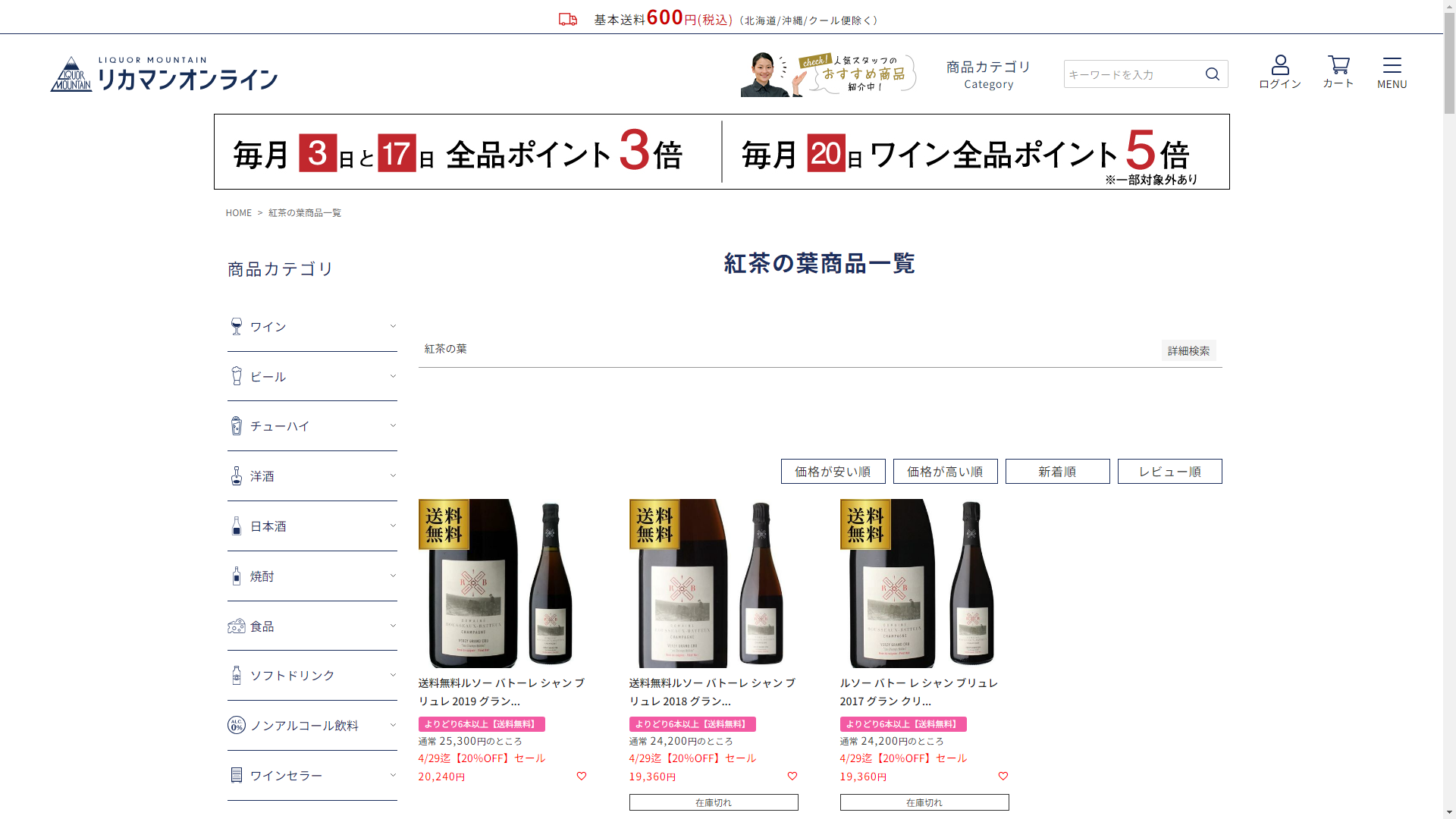Click the 詳細検索 button
The image size is (1456, 819).
pos(1188,350)
